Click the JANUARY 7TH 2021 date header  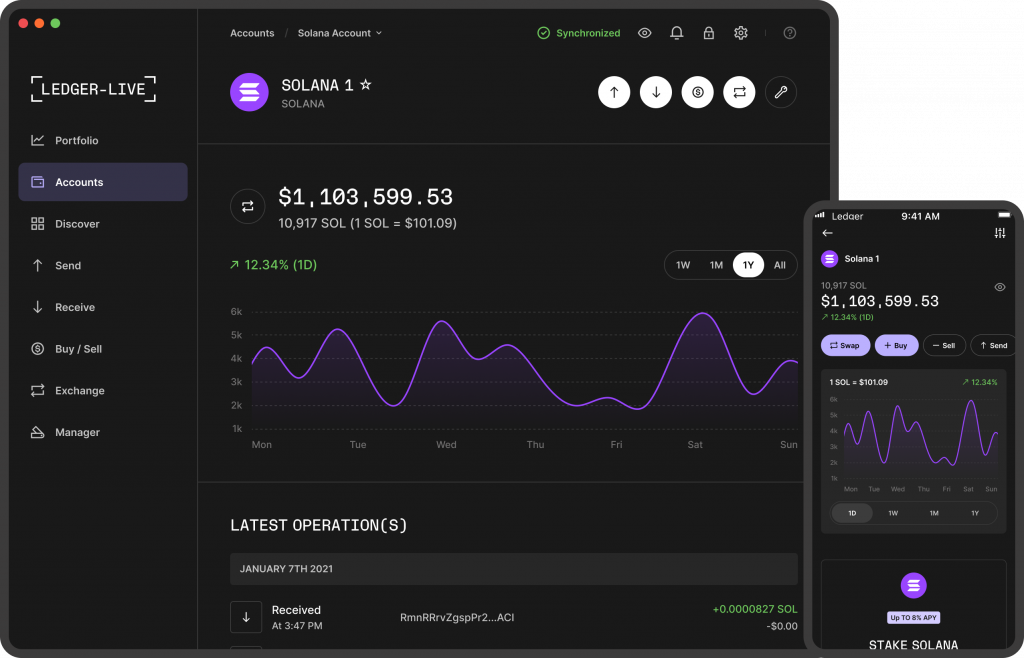(x=513, y=569)
